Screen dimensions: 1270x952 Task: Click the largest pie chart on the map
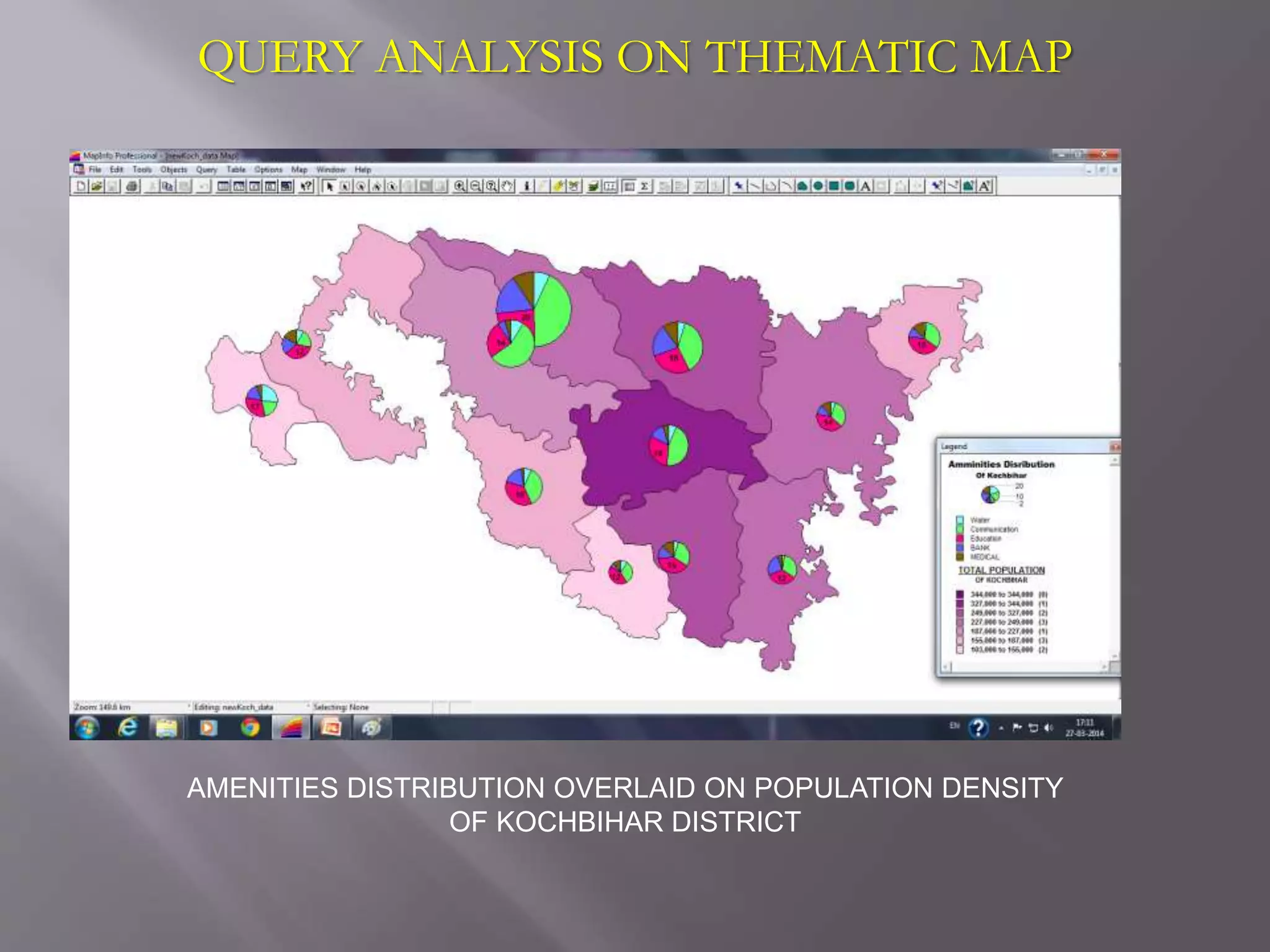[x=533, y=309]
